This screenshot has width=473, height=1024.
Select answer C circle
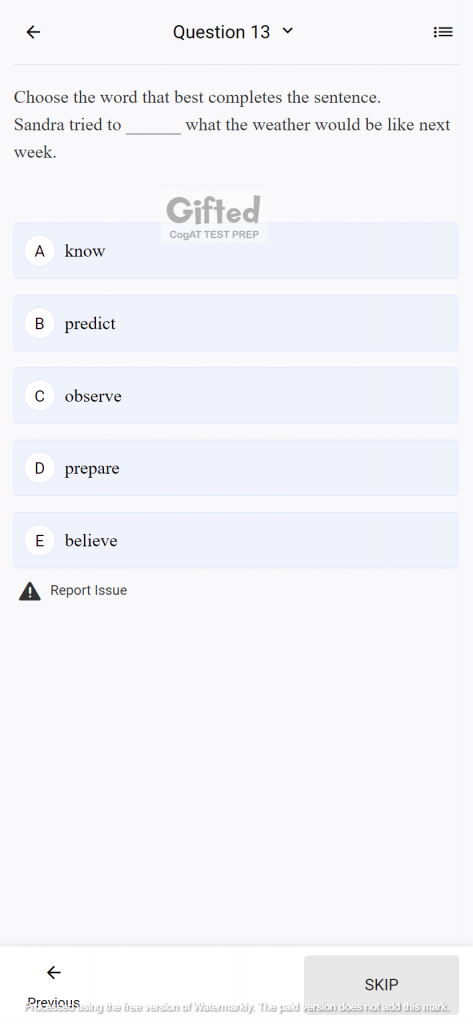[40, 396]
